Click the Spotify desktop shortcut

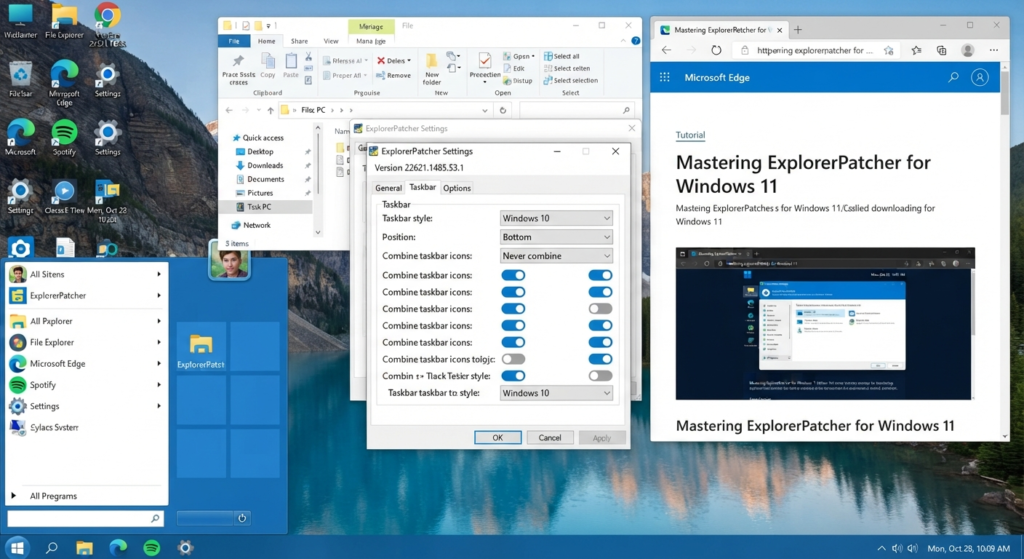[64, 138]
